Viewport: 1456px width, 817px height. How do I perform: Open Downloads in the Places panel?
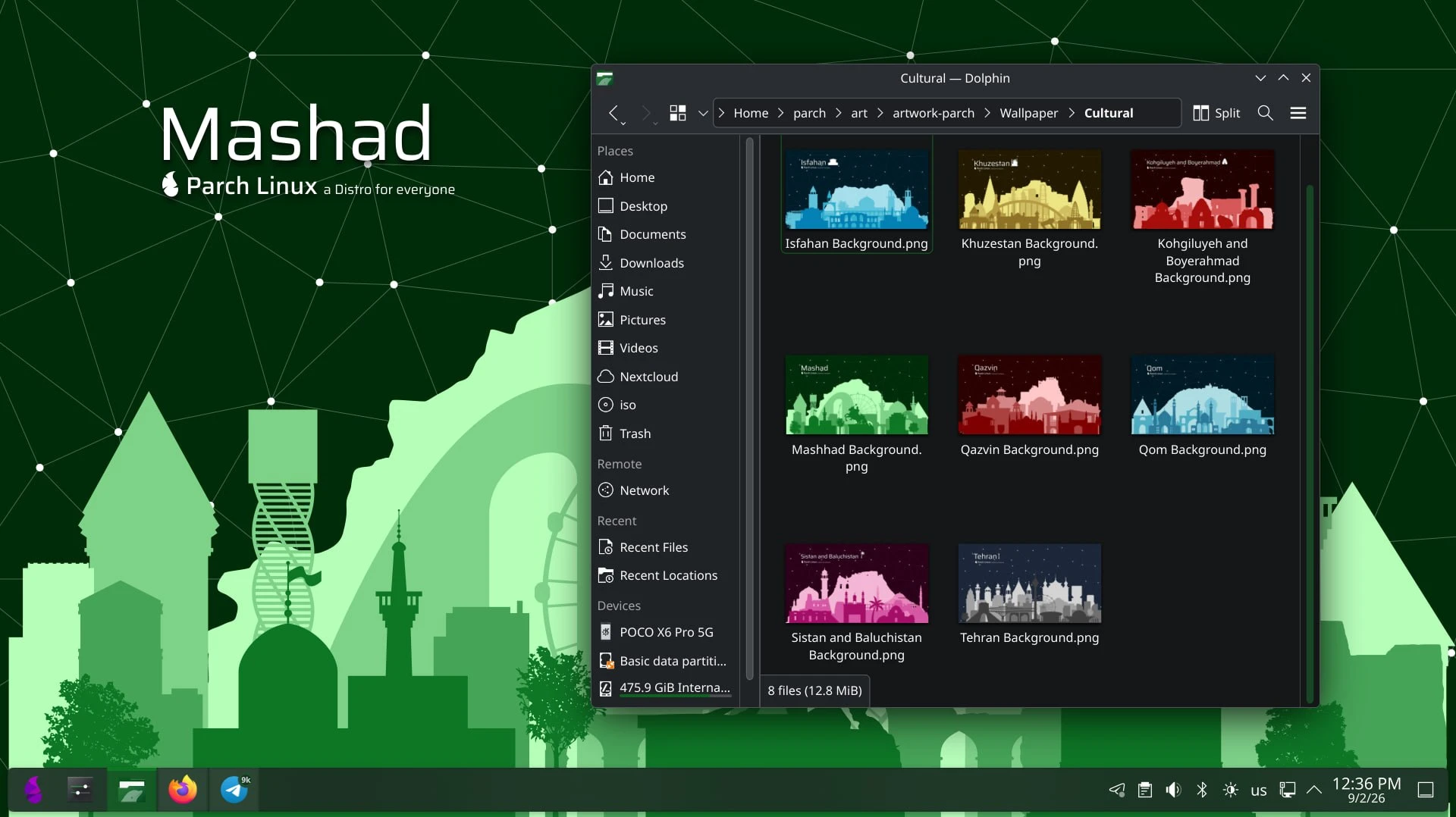[x=665, y=263]
